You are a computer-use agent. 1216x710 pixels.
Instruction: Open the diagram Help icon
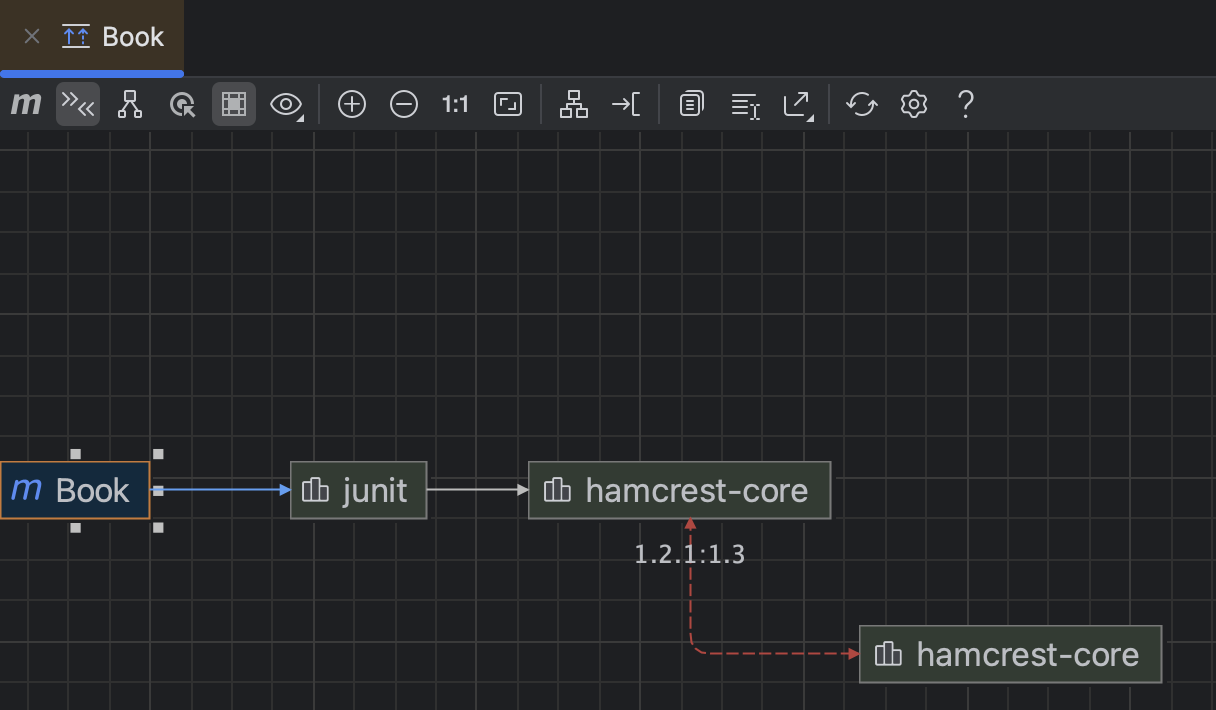point(965,104)
